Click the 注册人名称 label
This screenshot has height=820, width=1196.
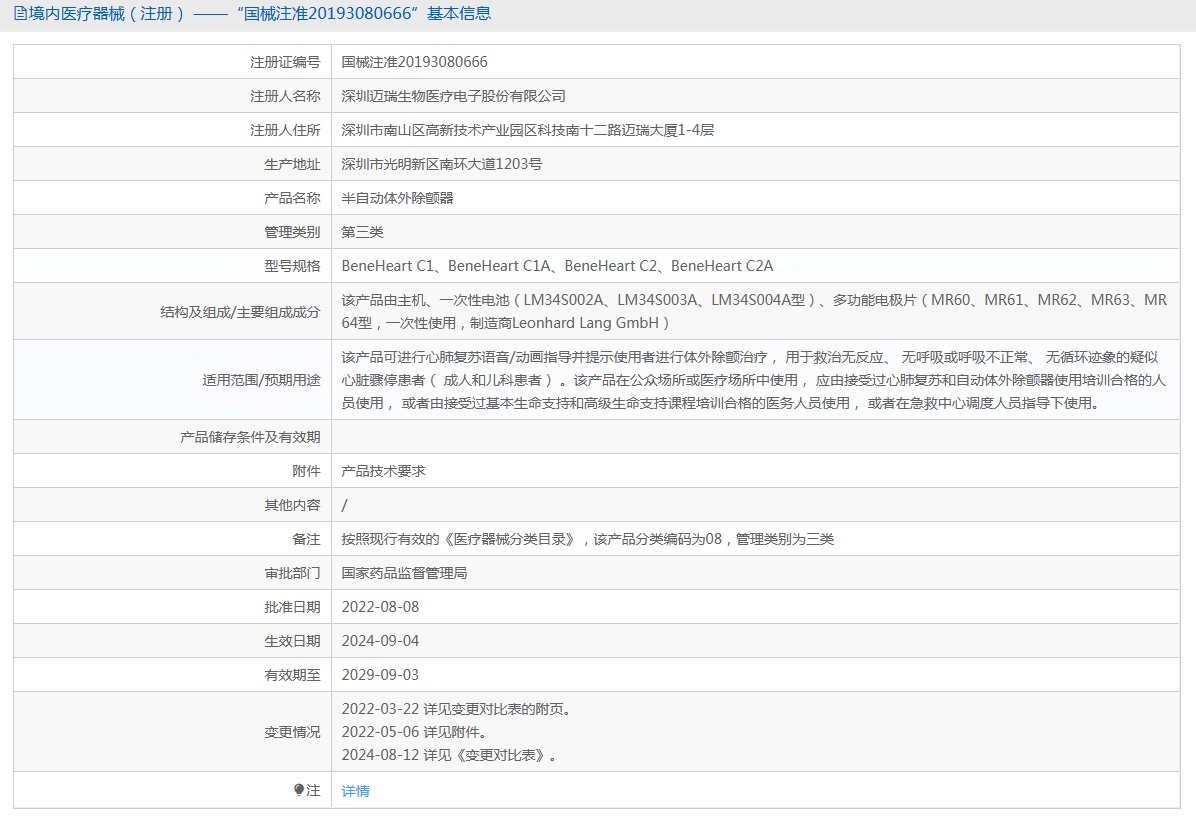click(x=285, y=96)
